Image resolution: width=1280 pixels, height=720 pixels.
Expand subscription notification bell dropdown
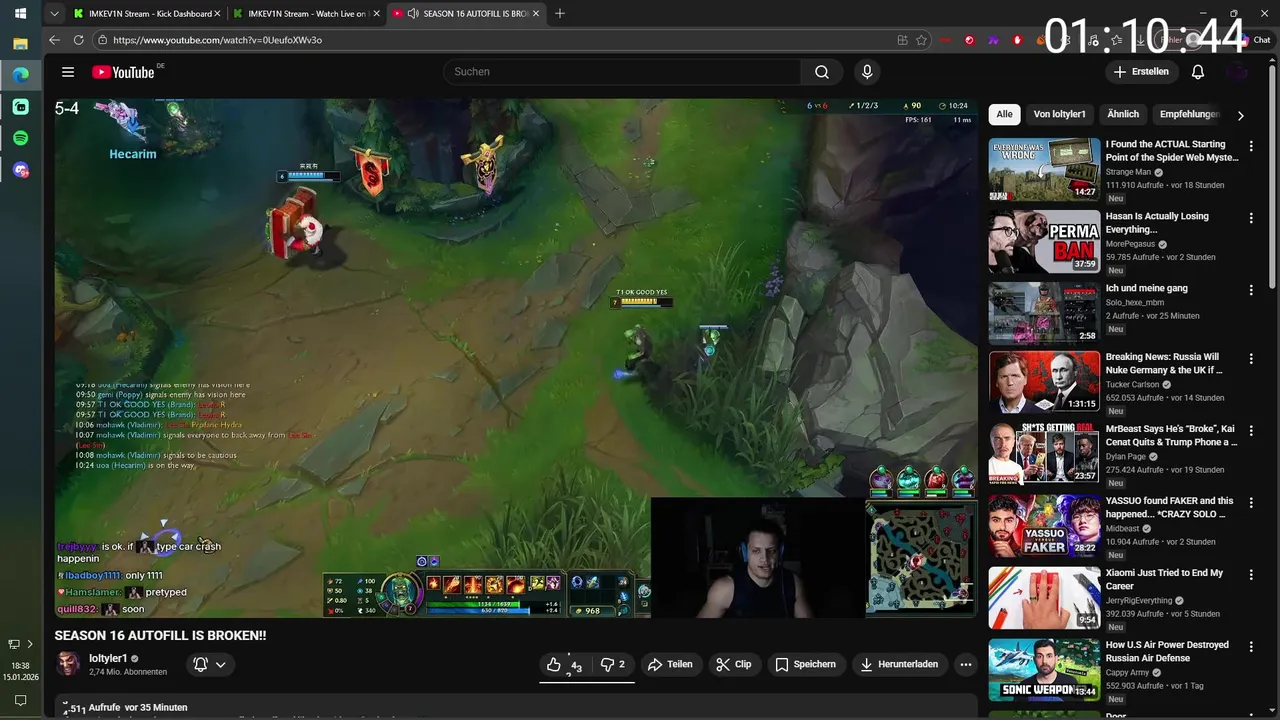pyautogui.click(x=210, y=664)
